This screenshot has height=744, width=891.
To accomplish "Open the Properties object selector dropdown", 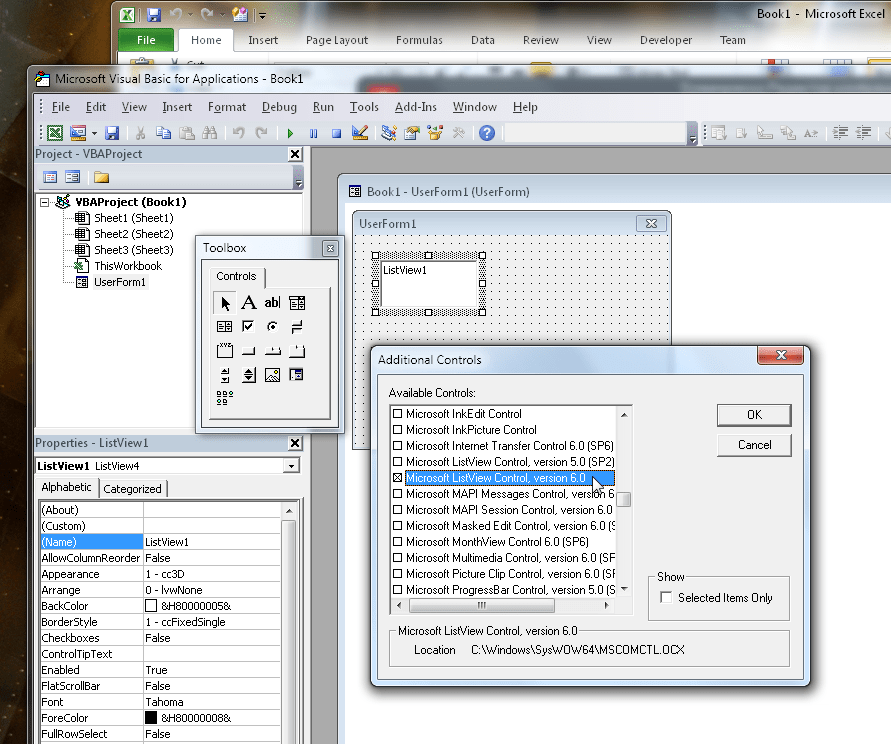I will point(291,466).
